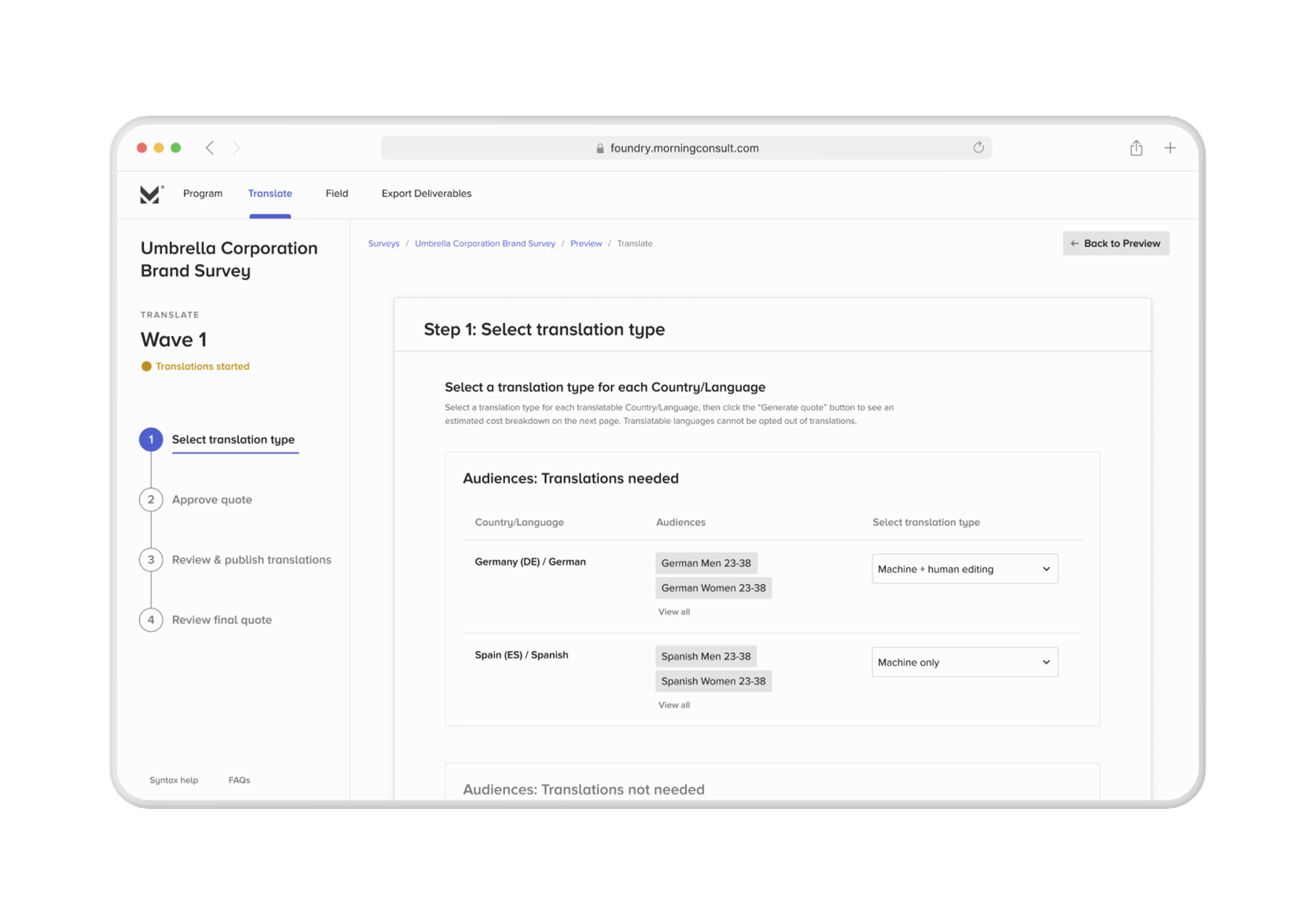Image resolution: width=1316 pixels, height=924 pixels.
Task: Click the German Women 23-38 audience tag
Action: tap(714, 588)
